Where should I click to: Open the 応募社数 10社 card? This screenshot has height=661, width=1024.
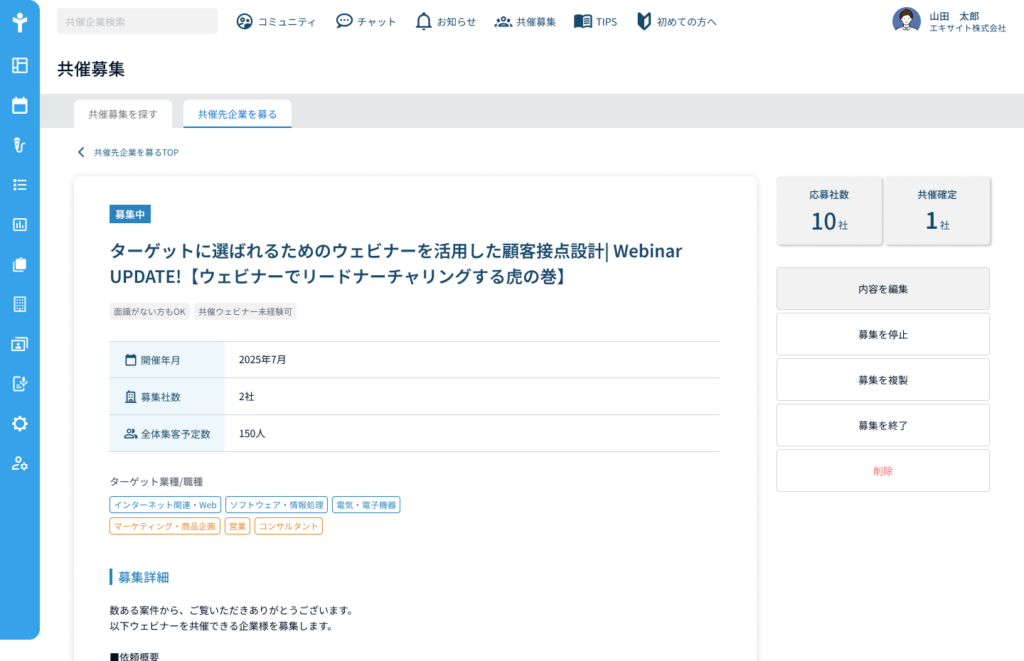pyautogui.click(x=829, y=211)
